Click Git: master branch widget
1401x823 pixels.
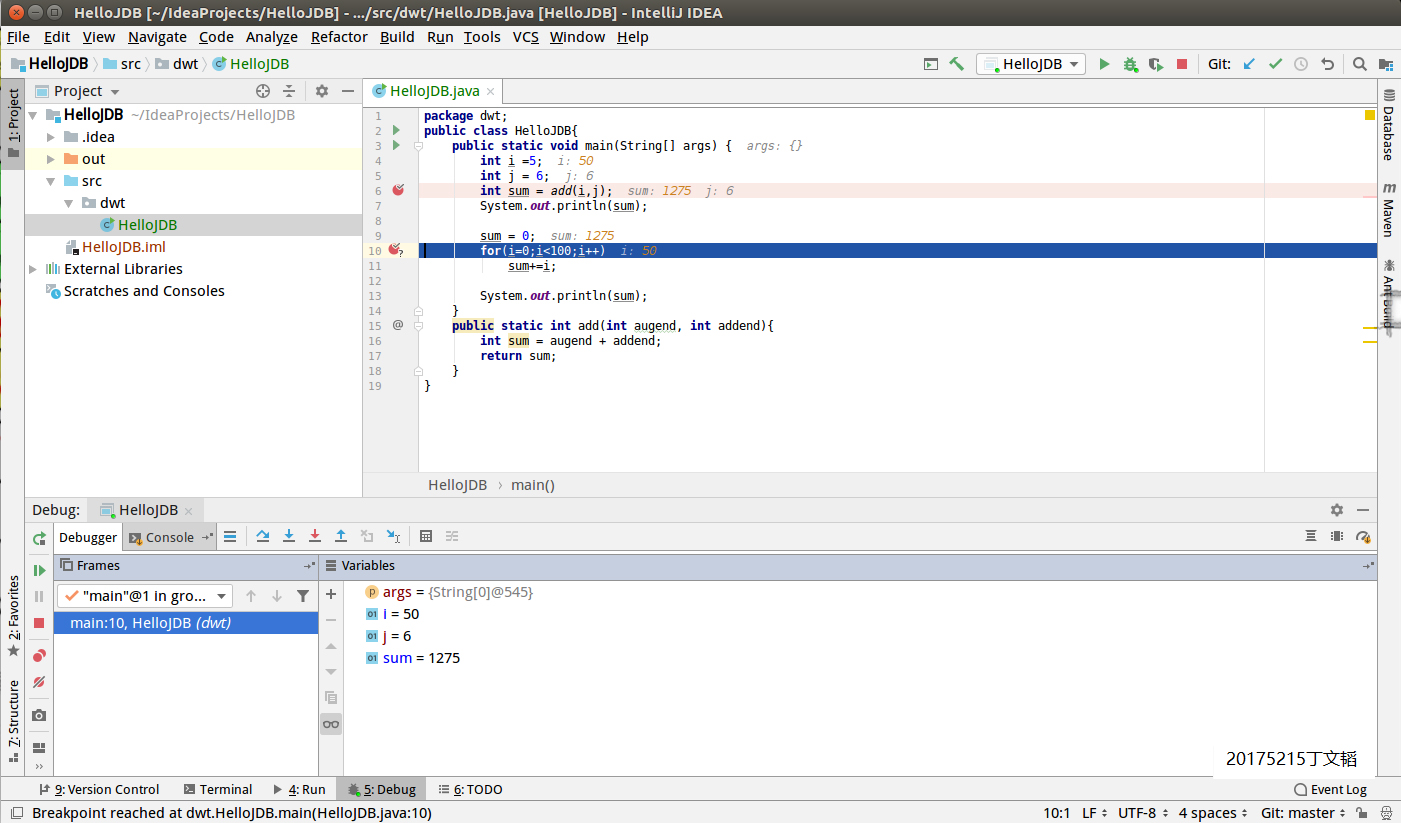tap(1305, 813)
